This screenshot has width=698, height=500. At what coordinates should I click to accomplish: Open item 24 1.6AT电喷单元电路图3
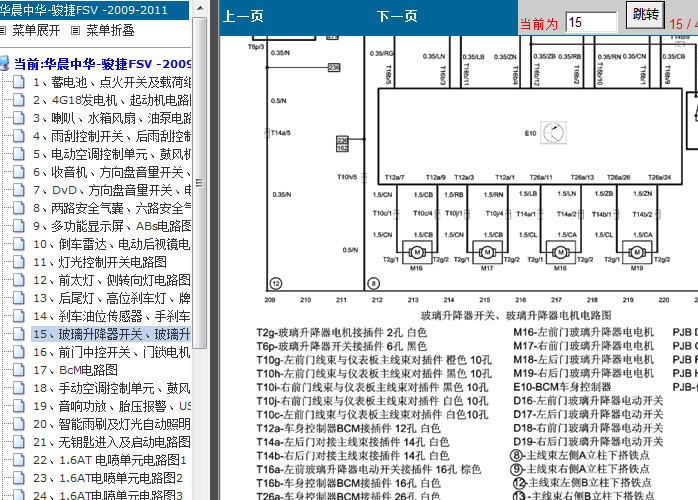[108, 495]
